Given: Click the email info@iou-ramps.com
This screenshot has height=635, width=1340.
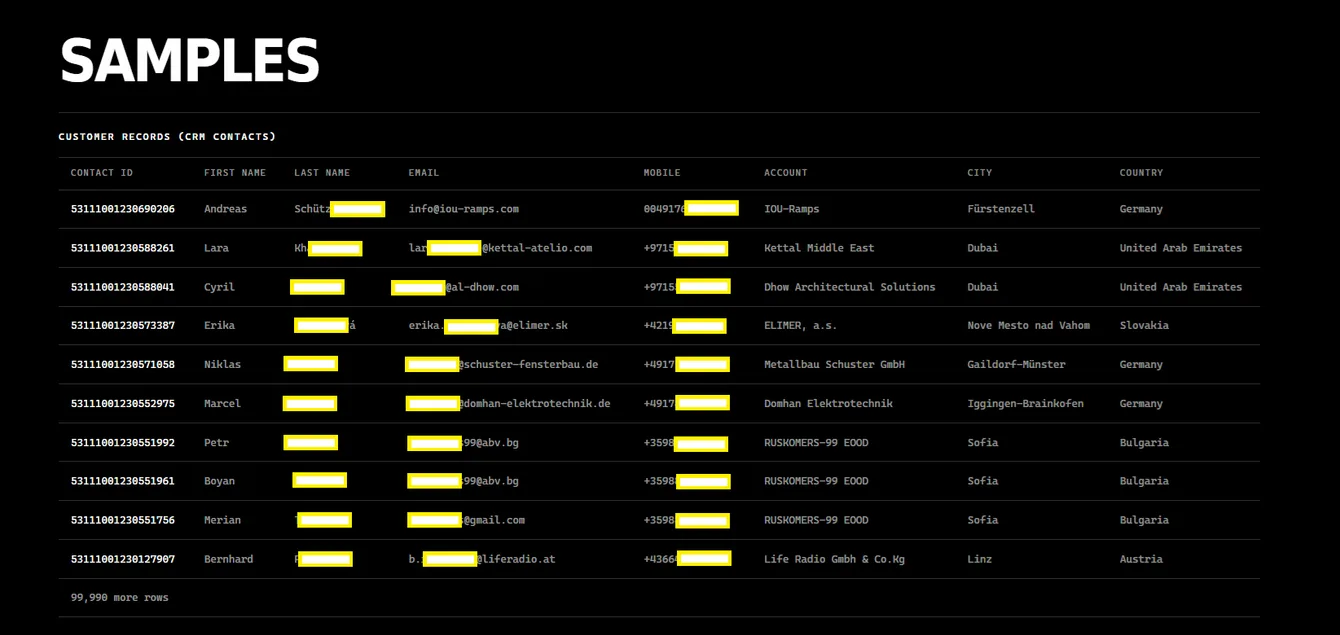Looking at the screenshot, I should click(463, 209).
